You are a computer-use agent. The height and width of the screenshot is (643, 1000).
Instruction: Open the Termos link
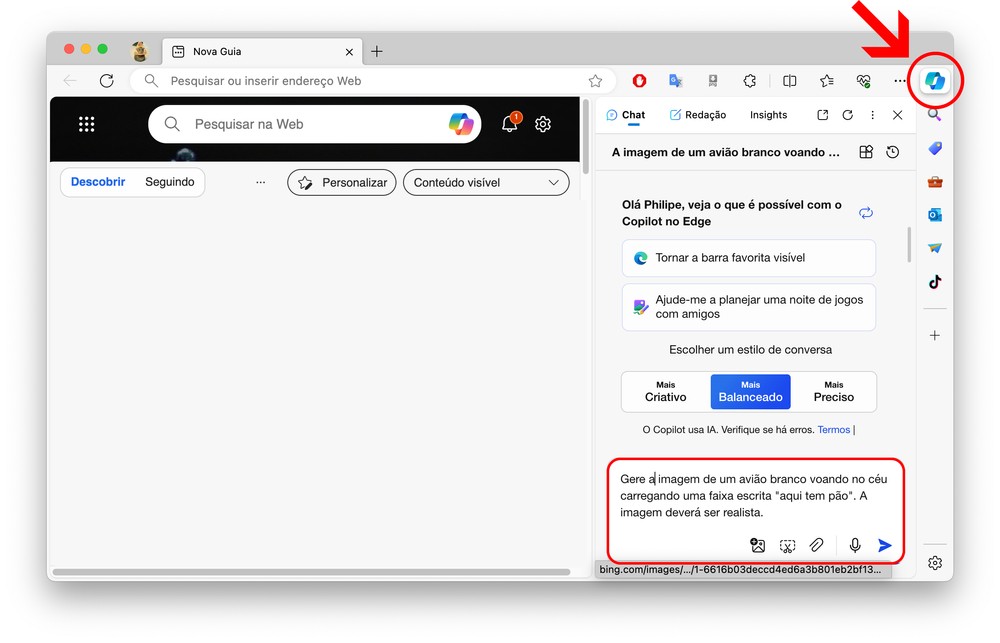(834, 430)
